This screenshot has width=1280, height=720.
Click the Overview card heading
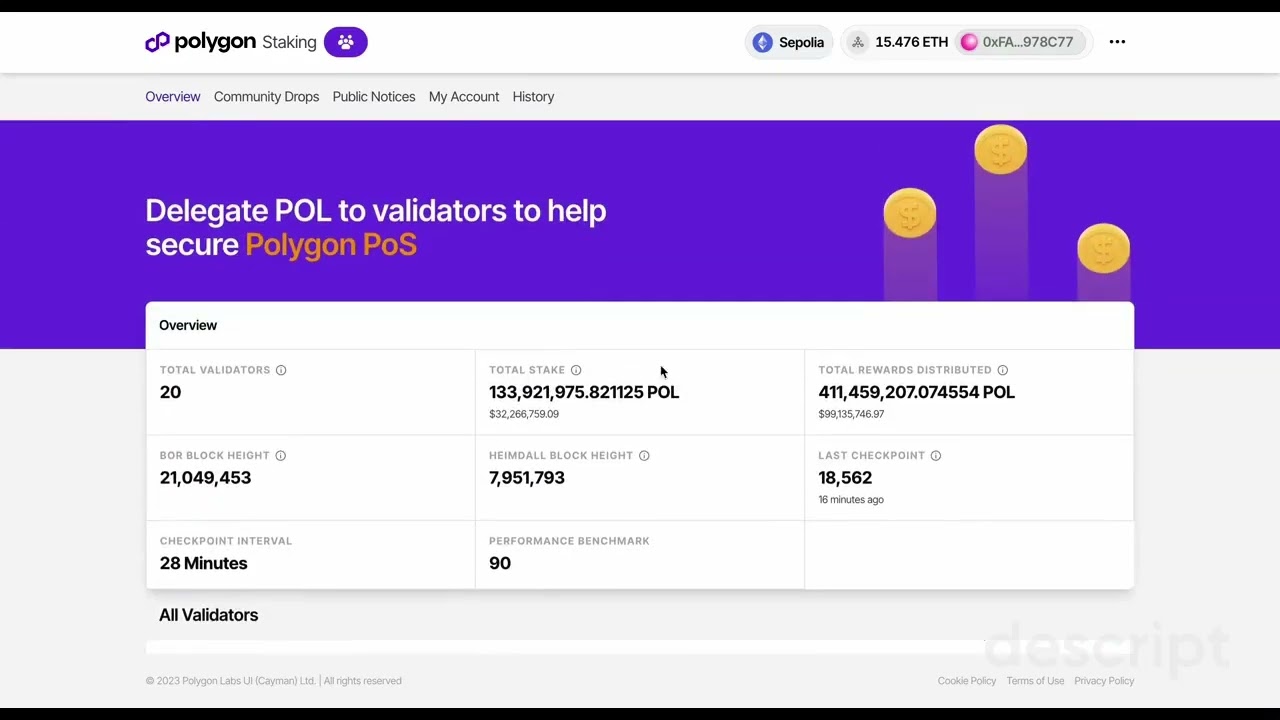pyautogui.click(x=188, y=325)
